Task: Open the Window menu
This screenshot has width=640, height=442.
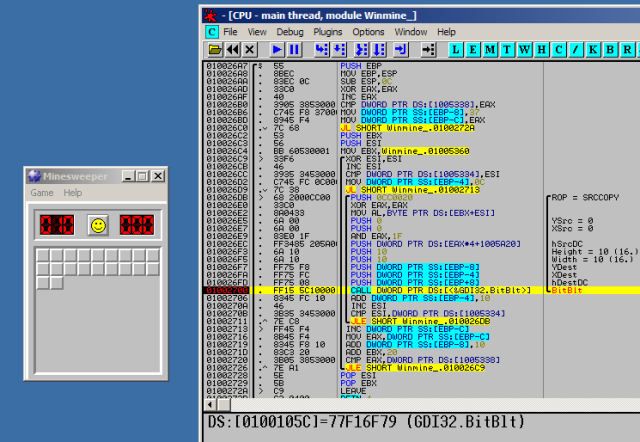Action: click(x=411, y=32)
